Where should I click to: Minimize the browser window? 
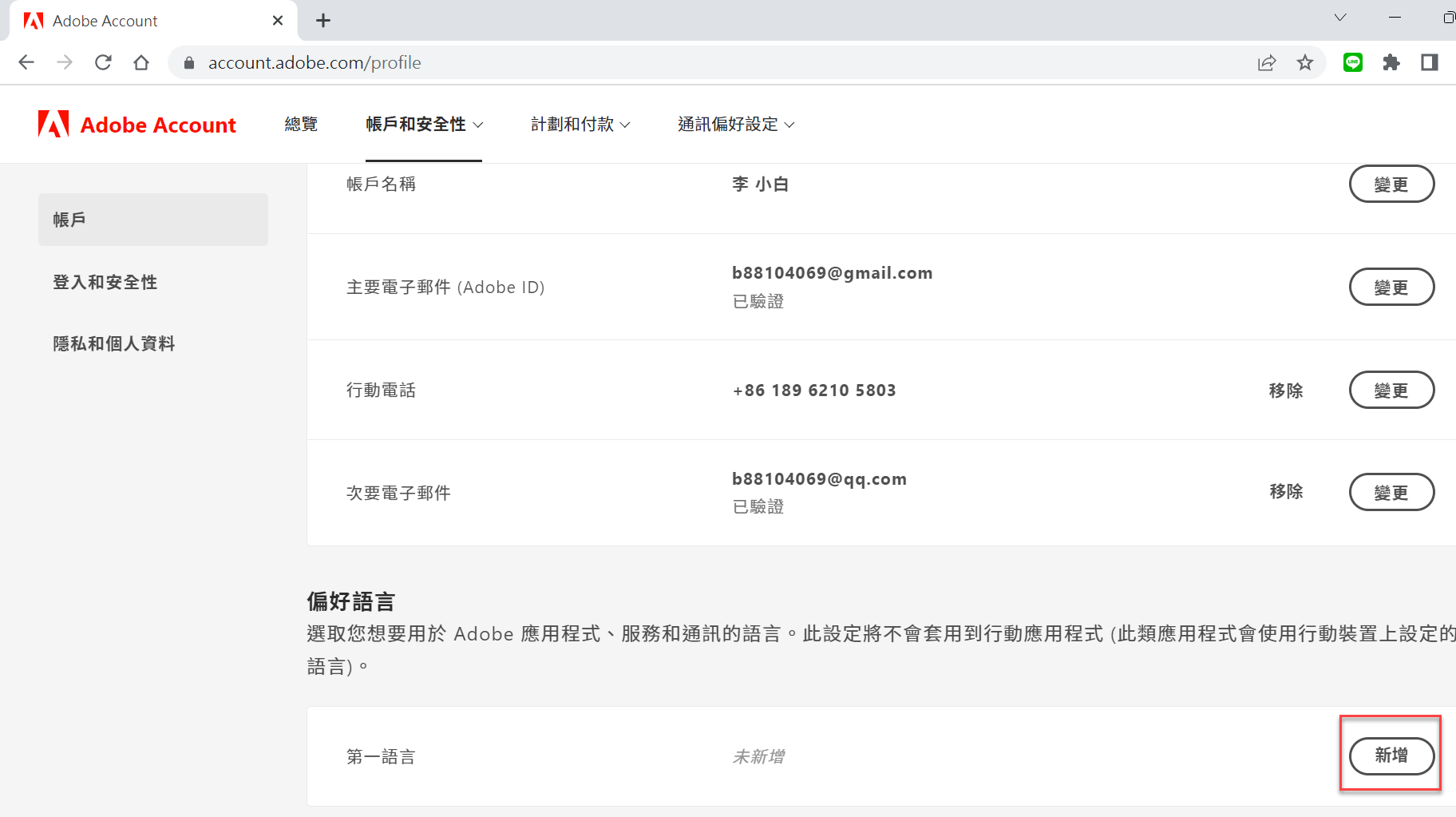click(1395, 18)
